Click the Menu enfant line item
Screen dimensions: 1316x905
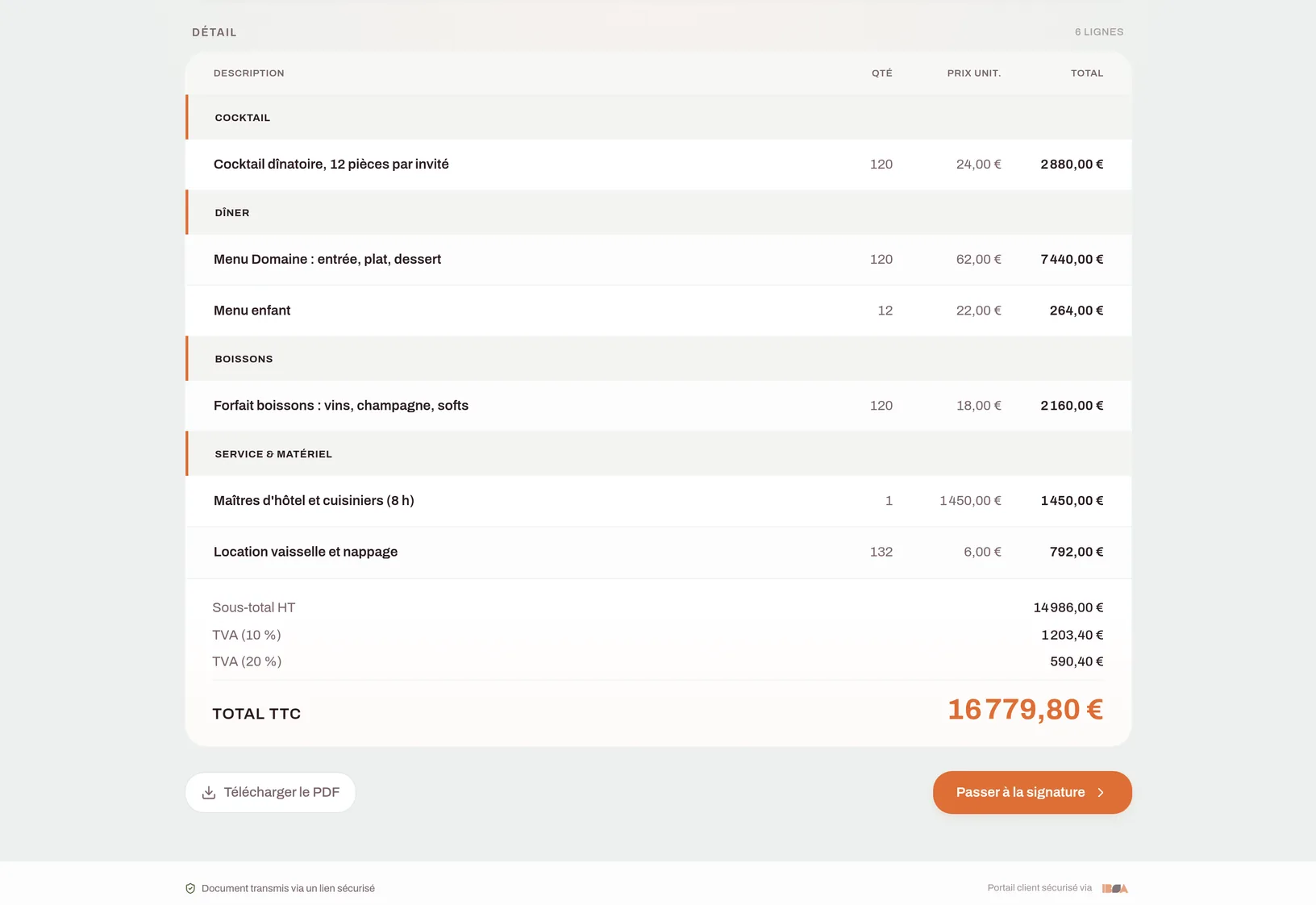click(x=659, y=311)
